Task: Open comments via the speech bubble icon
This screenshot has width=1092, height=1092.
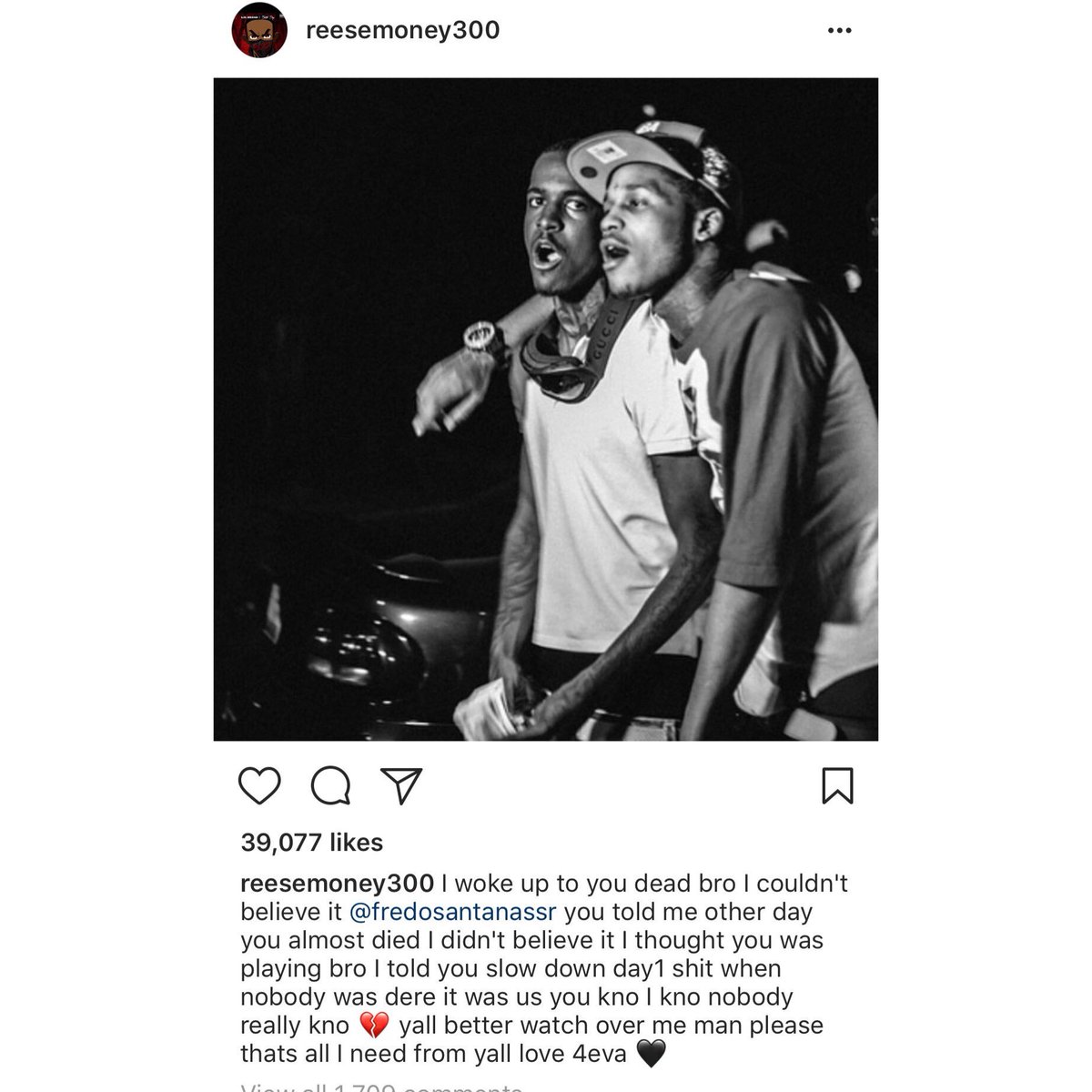Action: (330, 785)
